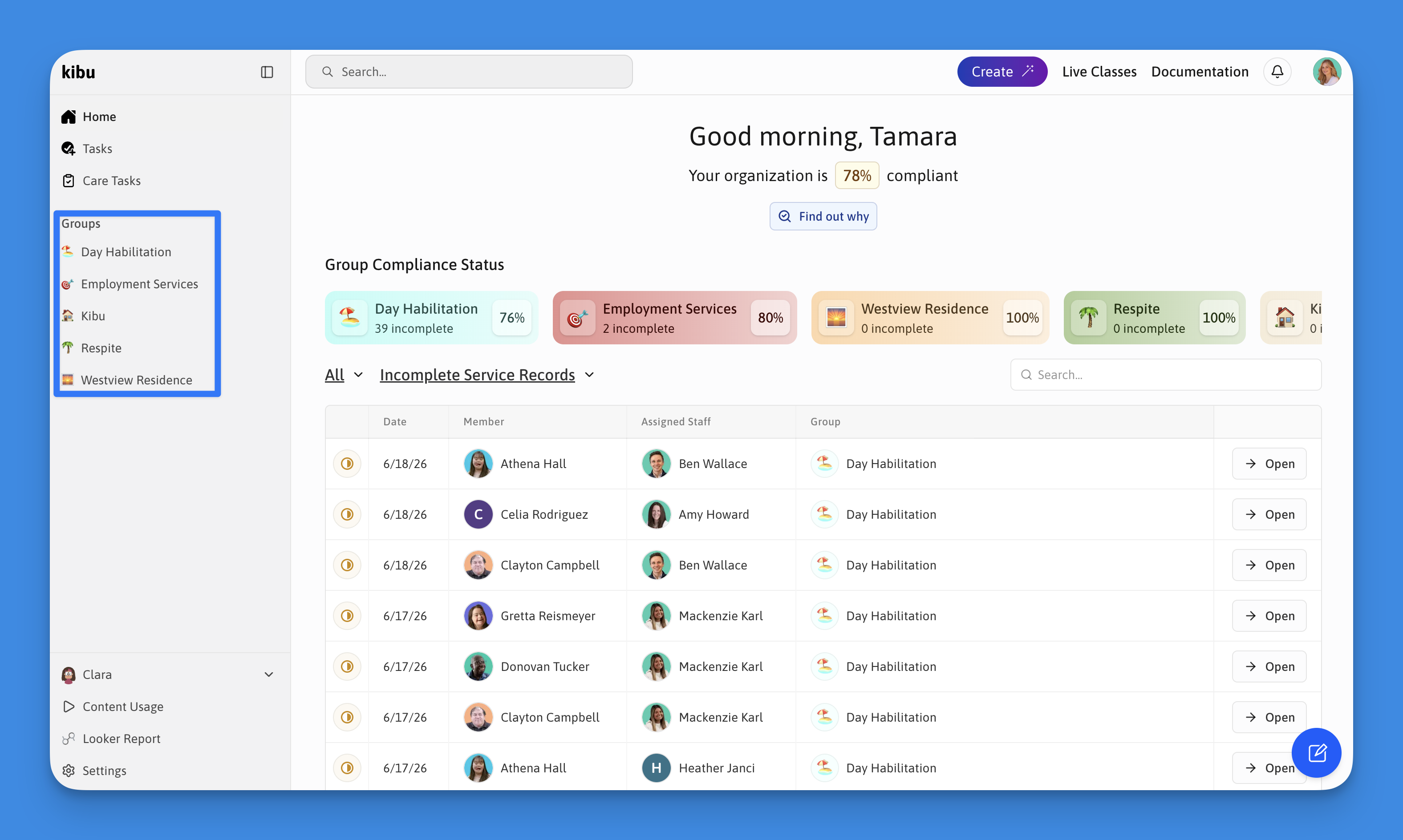Image resolution: width=1403 pixels, height=840 pixels.
Task: Open notifications bell
Action: pos(1277,71)
